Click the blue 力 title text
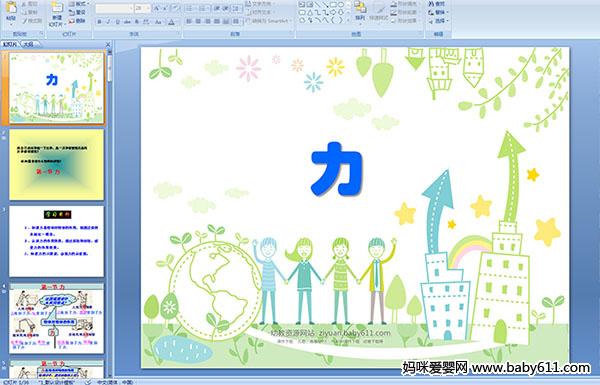Viewport: 600px width, 385px height. point(336,169)
